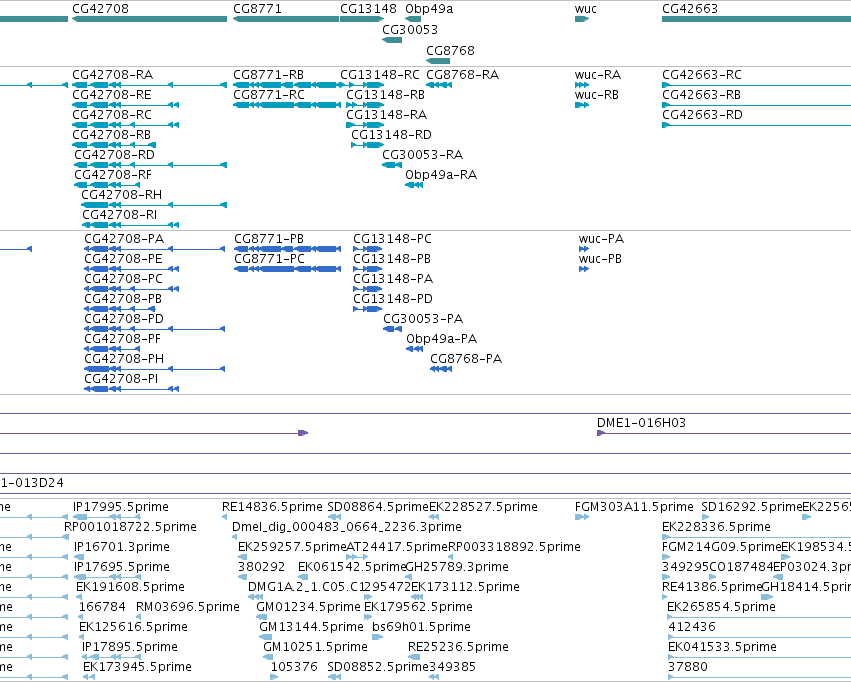This screenshot has height=682, width=851.
Task: Select EST GM13144.5prime
Action: [x=312, y=627]
